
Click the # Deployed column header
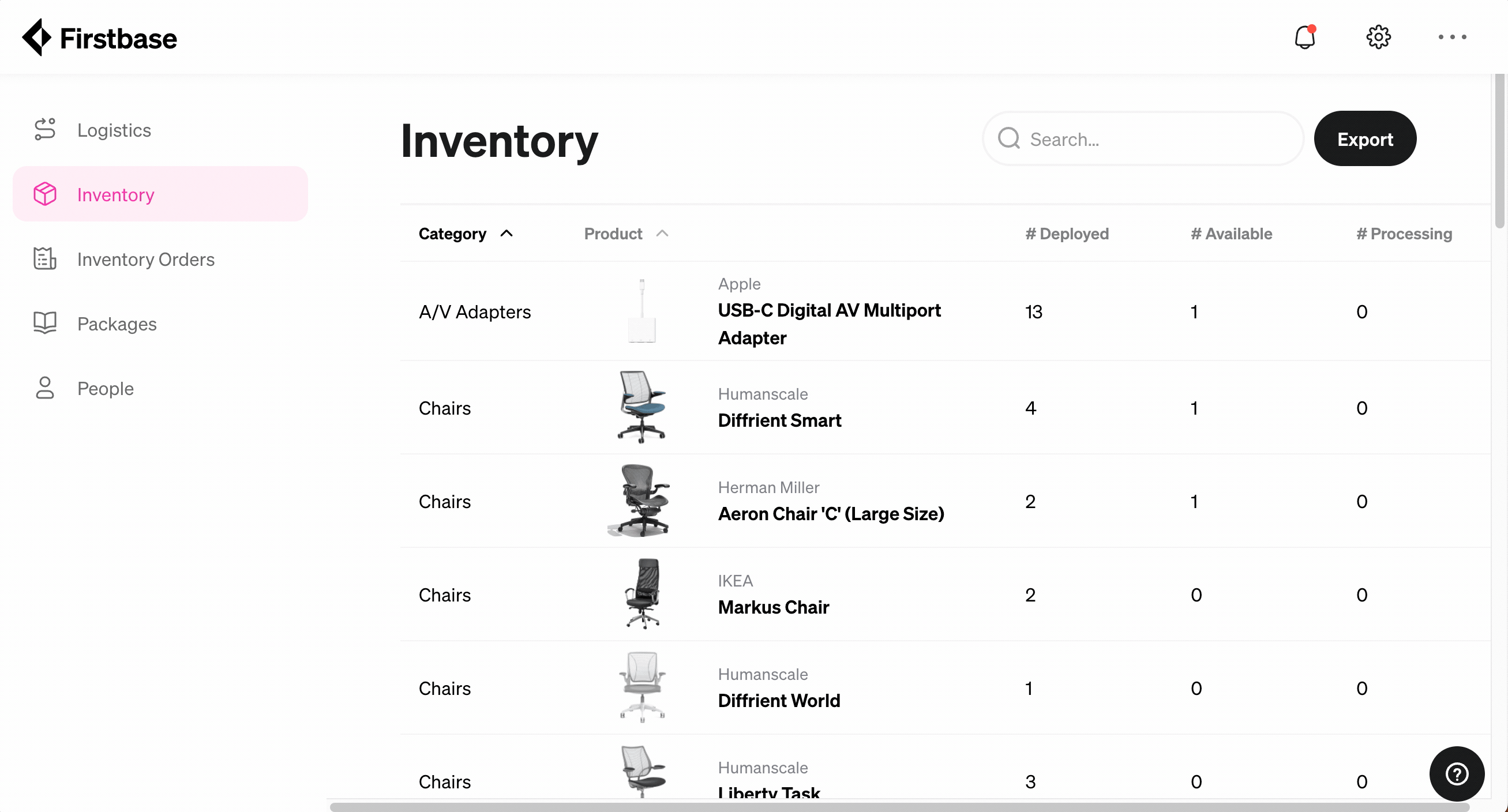click(1067, 234)
